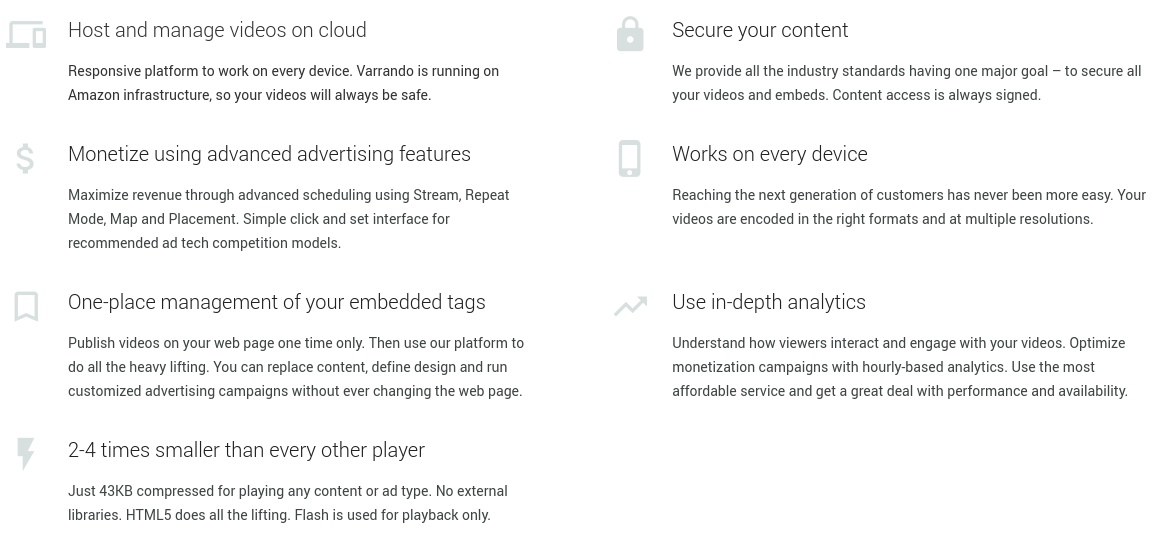Click the paragraph about industry security standards
1161x533 pixels.
tap(906, 83)
